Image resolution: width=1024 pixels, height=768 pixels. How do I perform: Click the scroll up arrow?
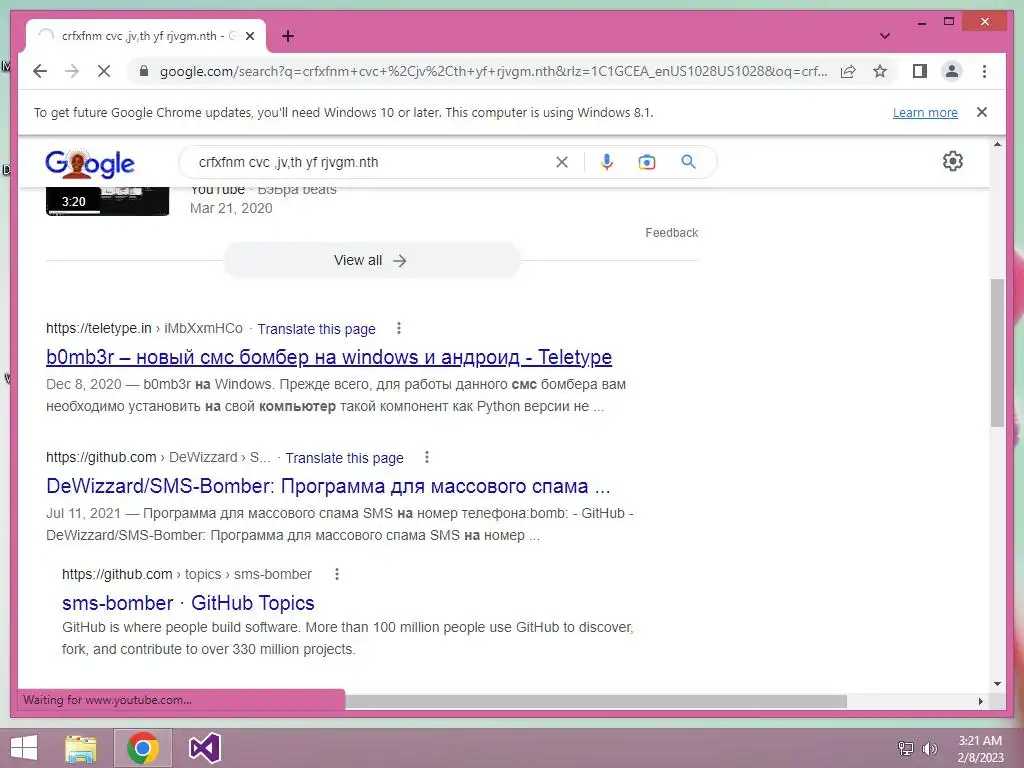997,144
